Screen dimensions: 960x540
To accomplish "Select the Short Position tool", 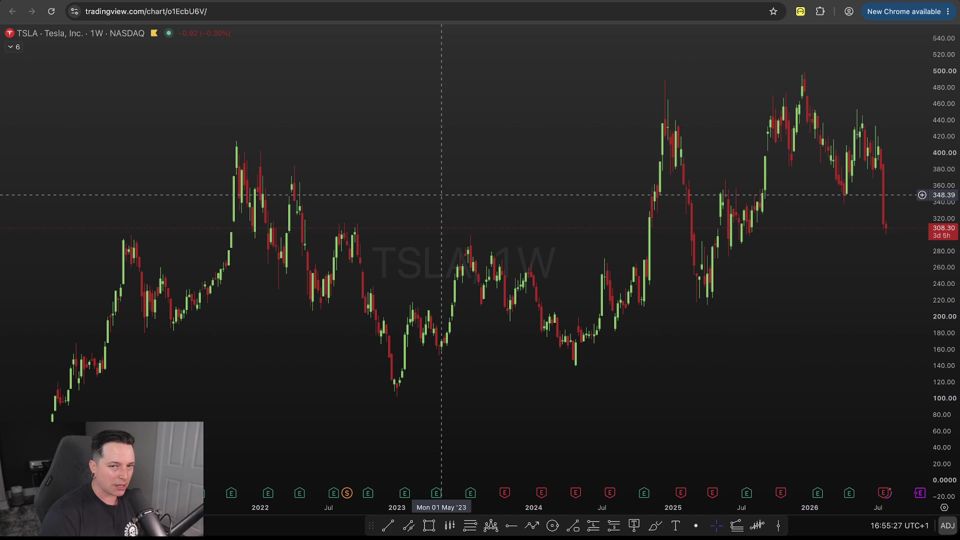I will (613, 525).
